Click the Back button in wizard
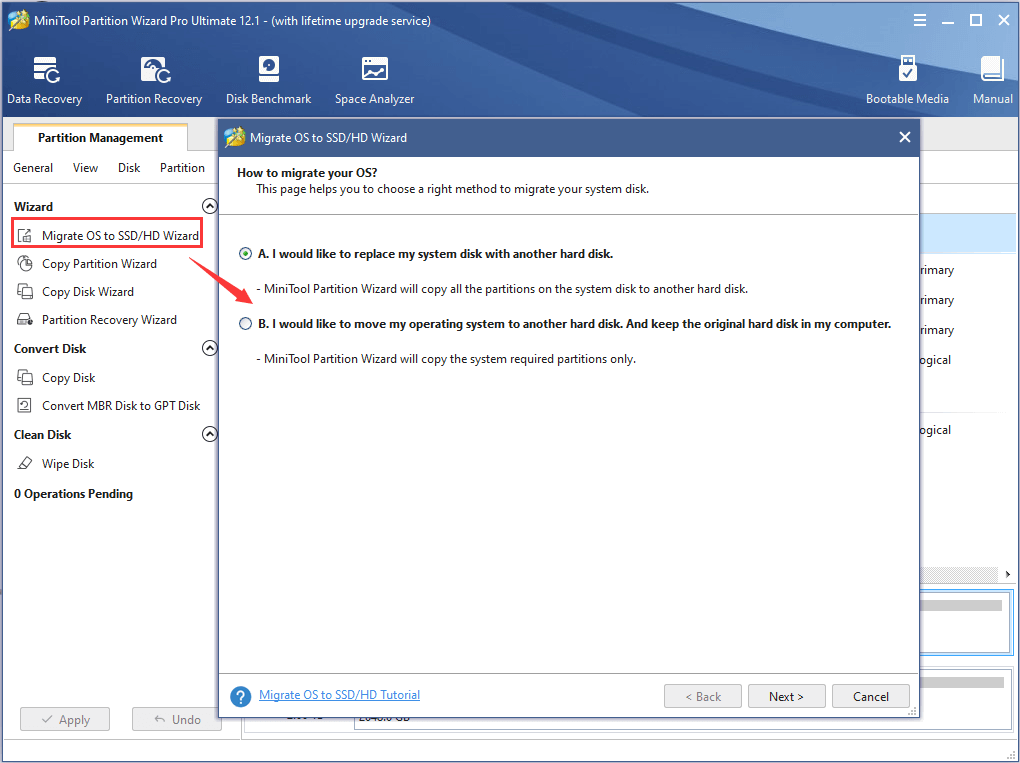This screenshot has height=763, width=1020. (x=703, y=696)
